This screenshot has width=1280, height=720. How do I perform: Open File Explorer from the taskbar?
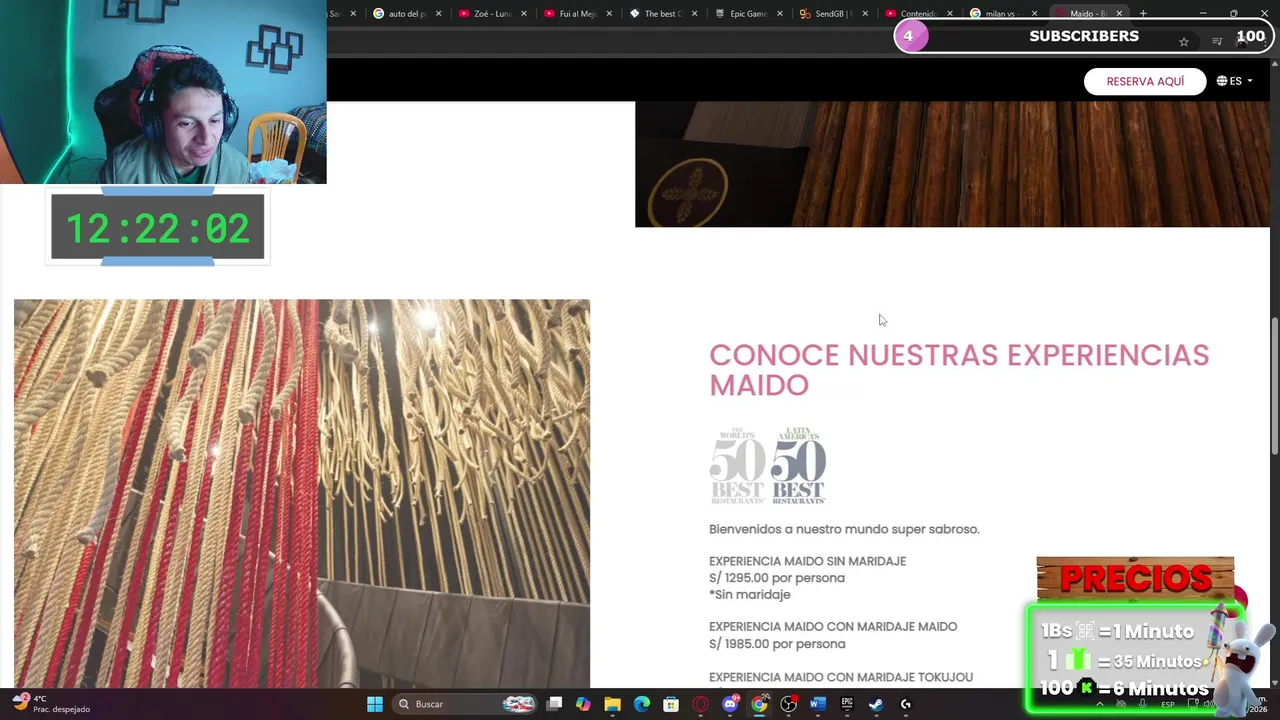tap(613, 704)
